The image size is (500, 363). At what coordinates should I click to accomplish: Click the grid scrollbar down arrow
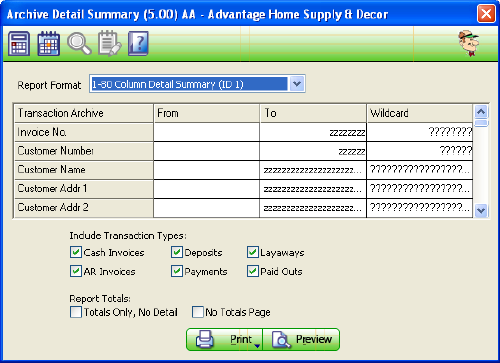point(481,211)
